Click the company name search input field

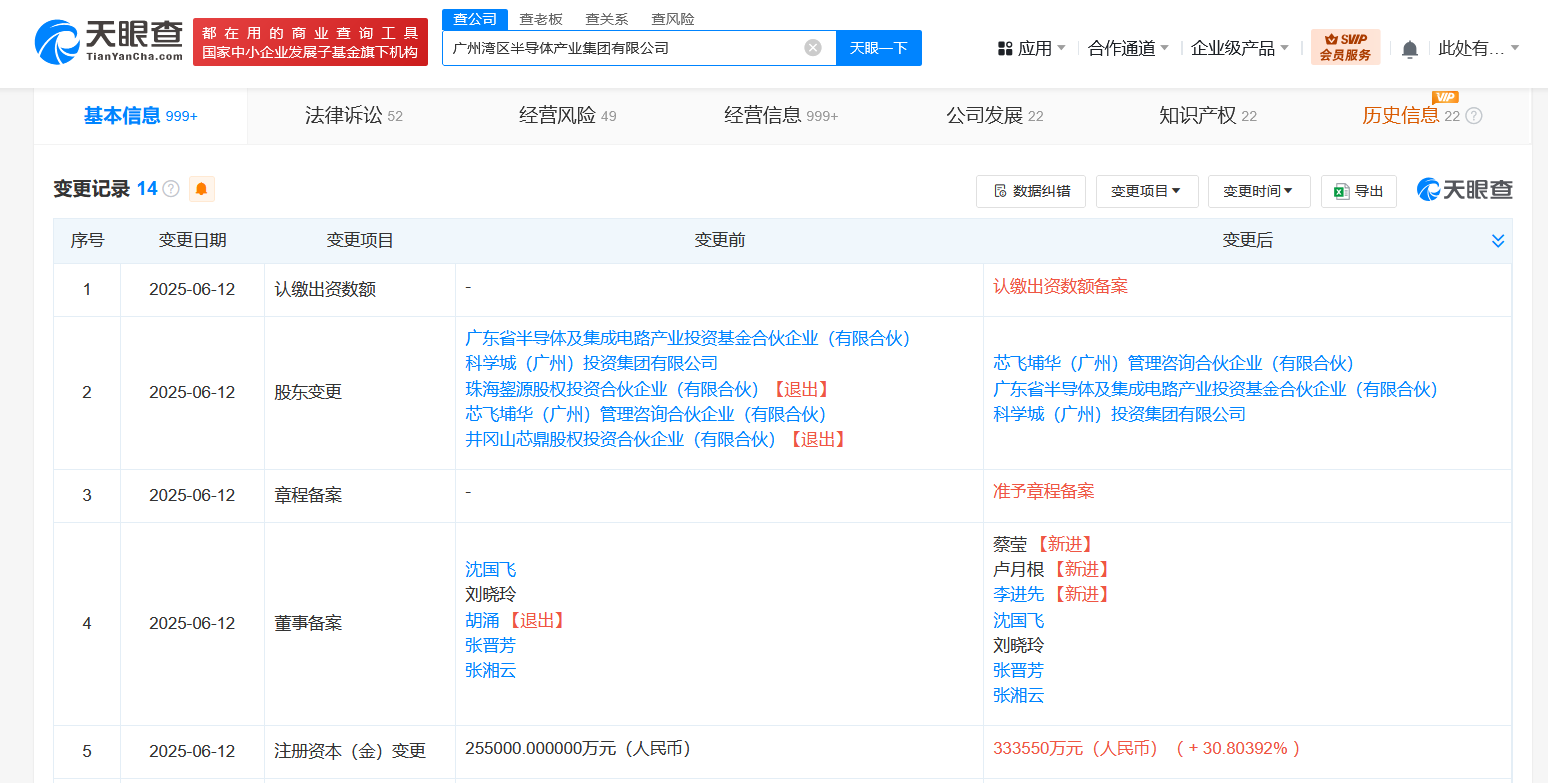click(620, 48)
